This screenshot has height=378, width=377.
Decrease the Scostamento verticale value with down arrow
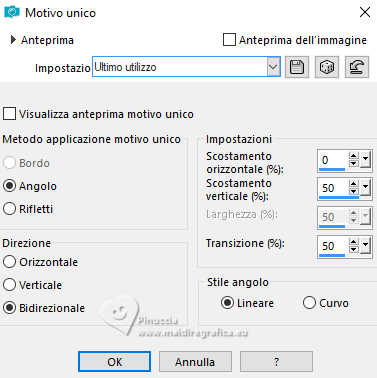pos(353,192)
